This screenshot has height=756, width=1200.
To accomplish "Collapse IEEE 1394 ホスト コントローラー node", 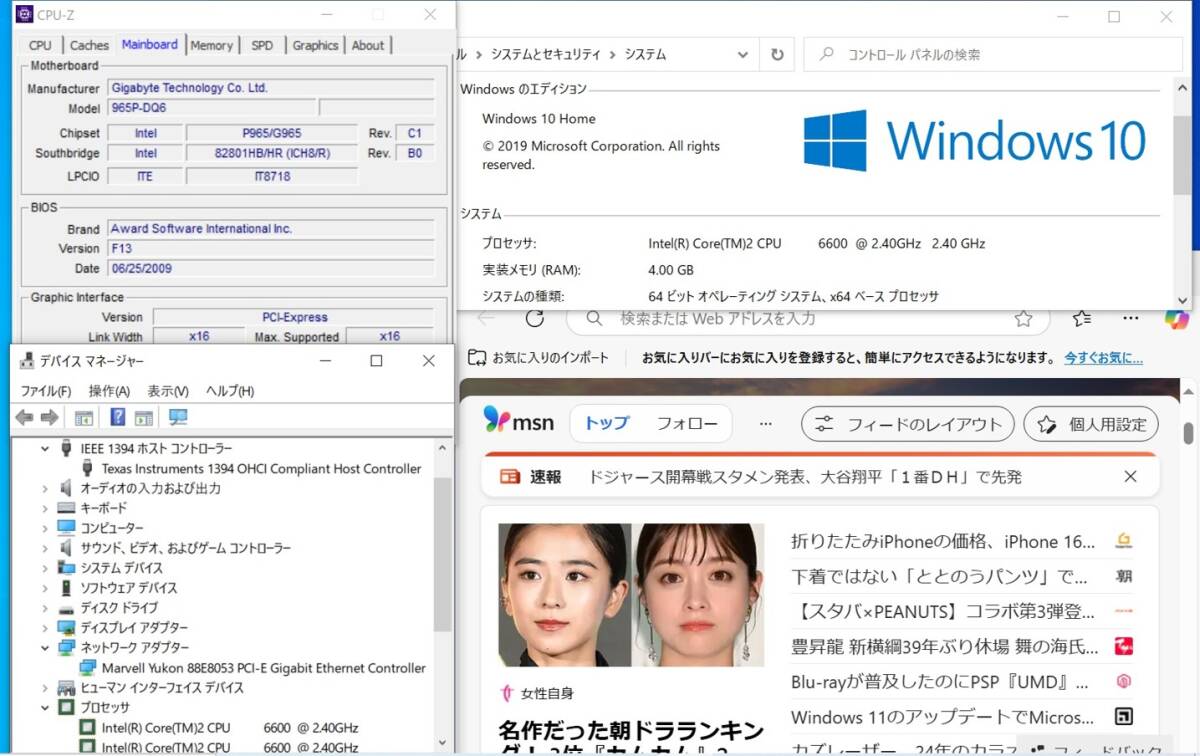I will [x=45, y=449].
